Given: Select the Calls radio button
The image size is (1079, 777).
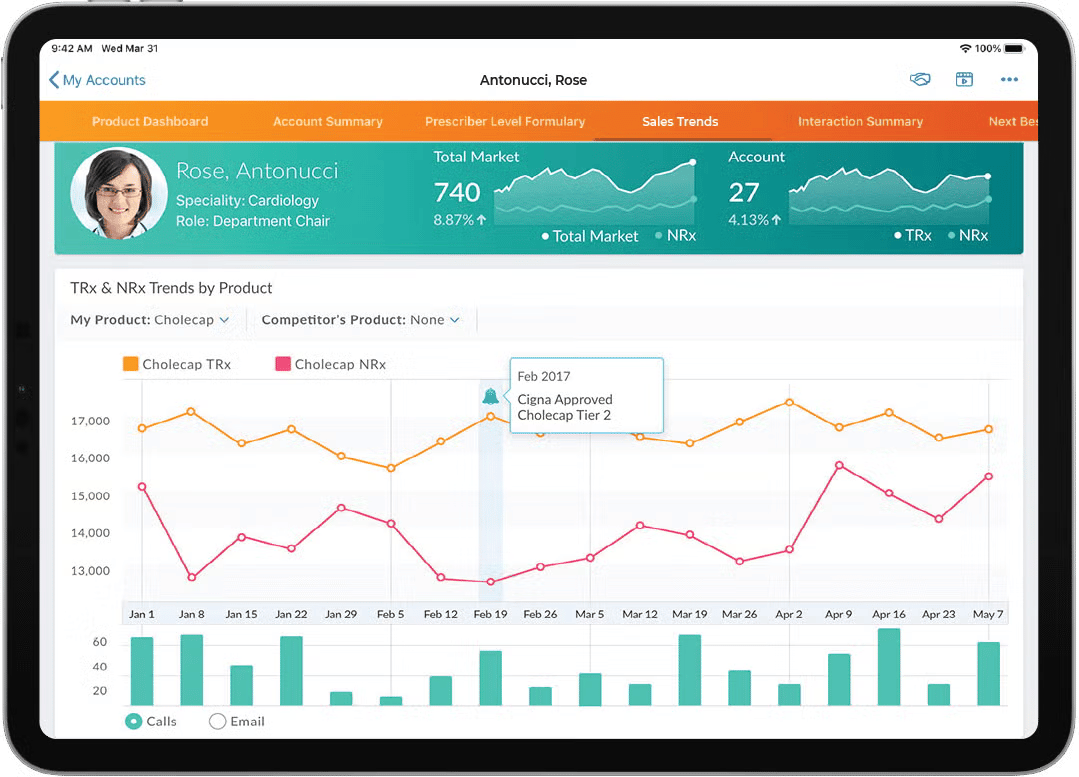Looking at the screenshot, I should pyautogui.click(x=133, y=721).
